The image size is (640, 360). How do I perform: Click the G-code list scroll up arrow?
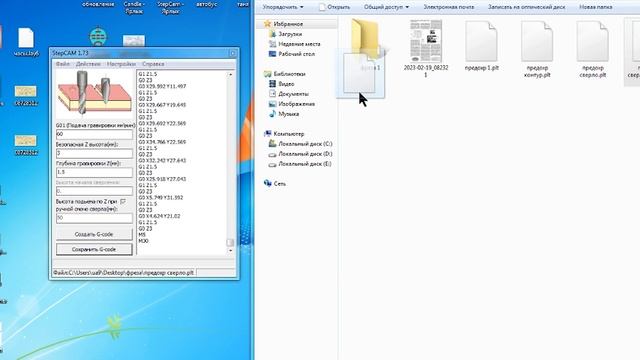(x=230, y=75)
